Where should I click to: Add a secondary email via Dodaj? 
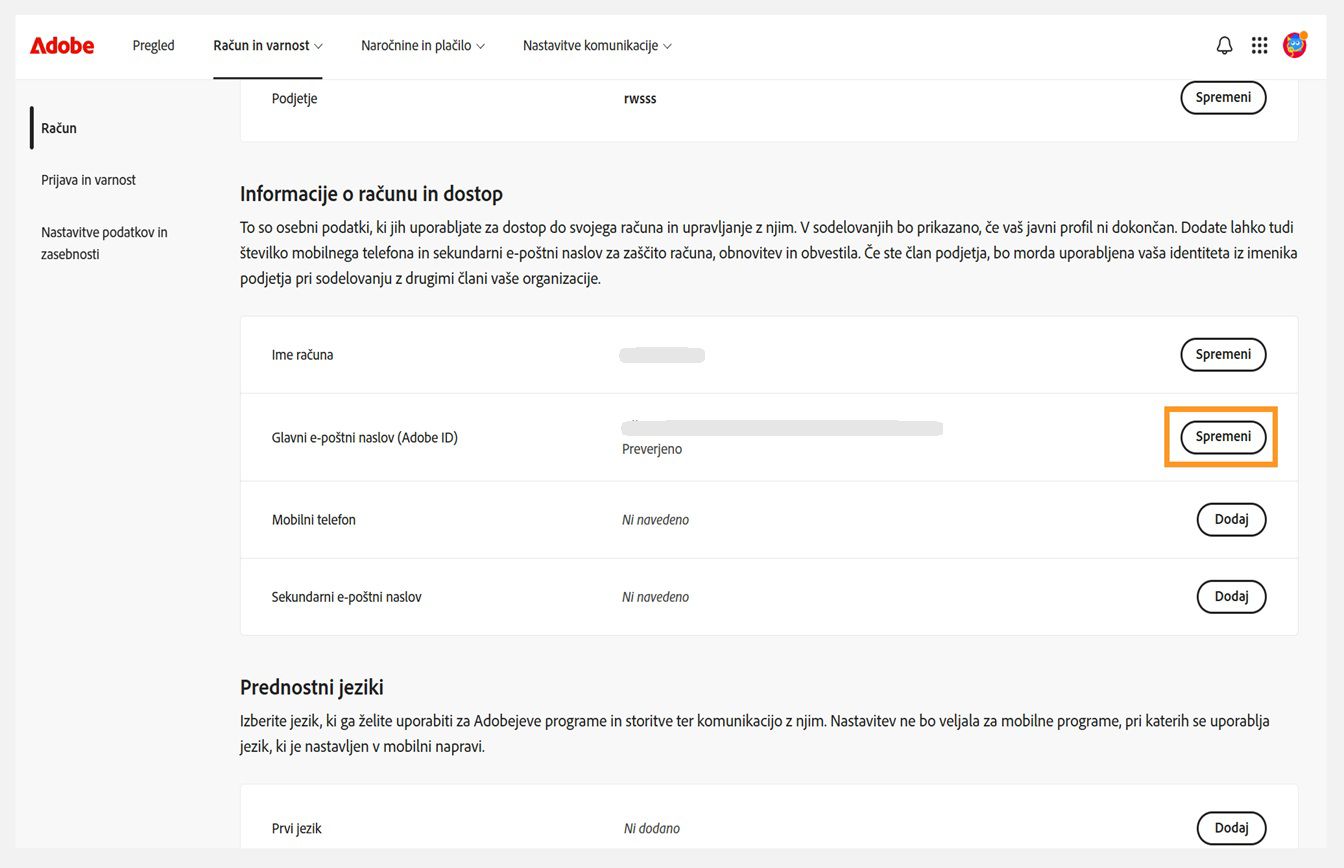tap(1231, 596)
